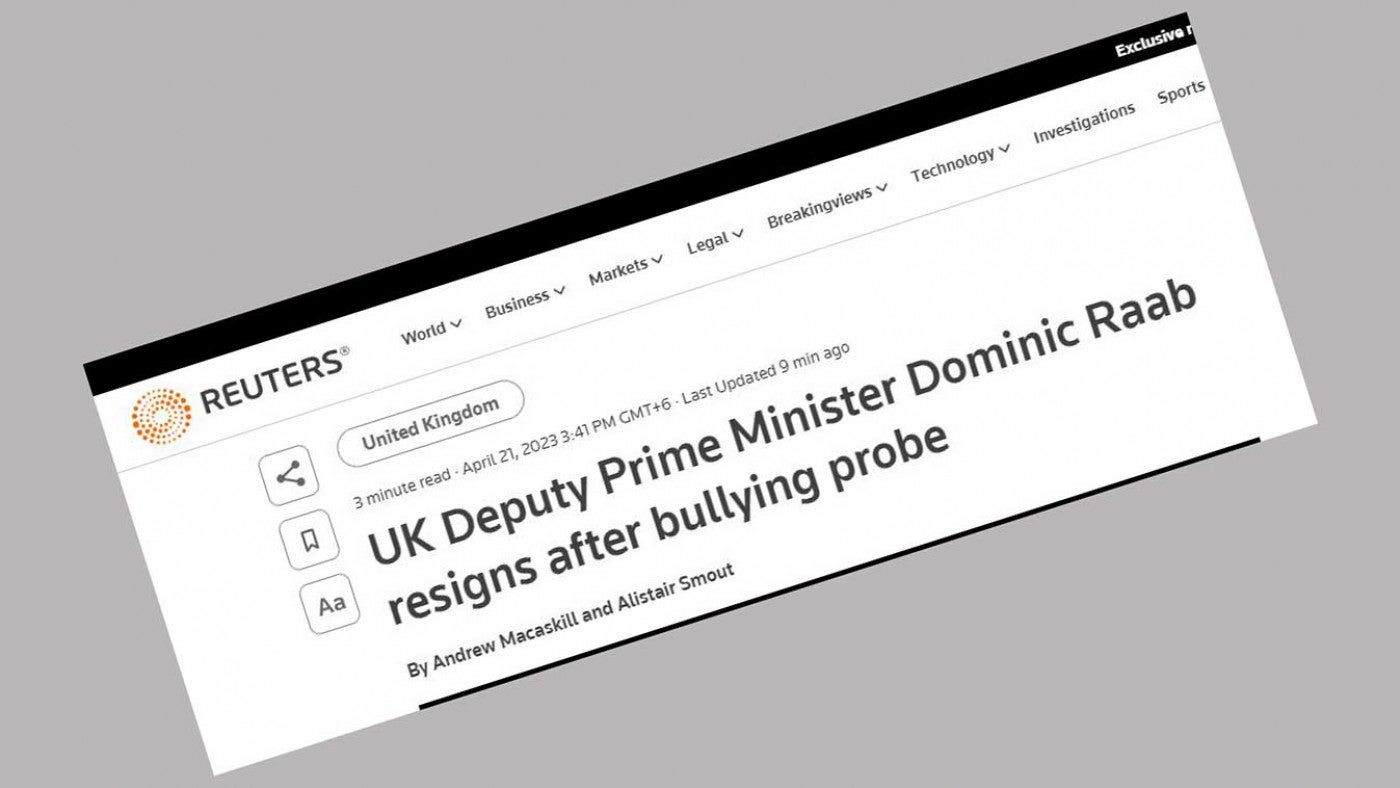Viewport: 1400px width, 788px height.
Task: Go to the Sports section
Action: [1181, 92]
